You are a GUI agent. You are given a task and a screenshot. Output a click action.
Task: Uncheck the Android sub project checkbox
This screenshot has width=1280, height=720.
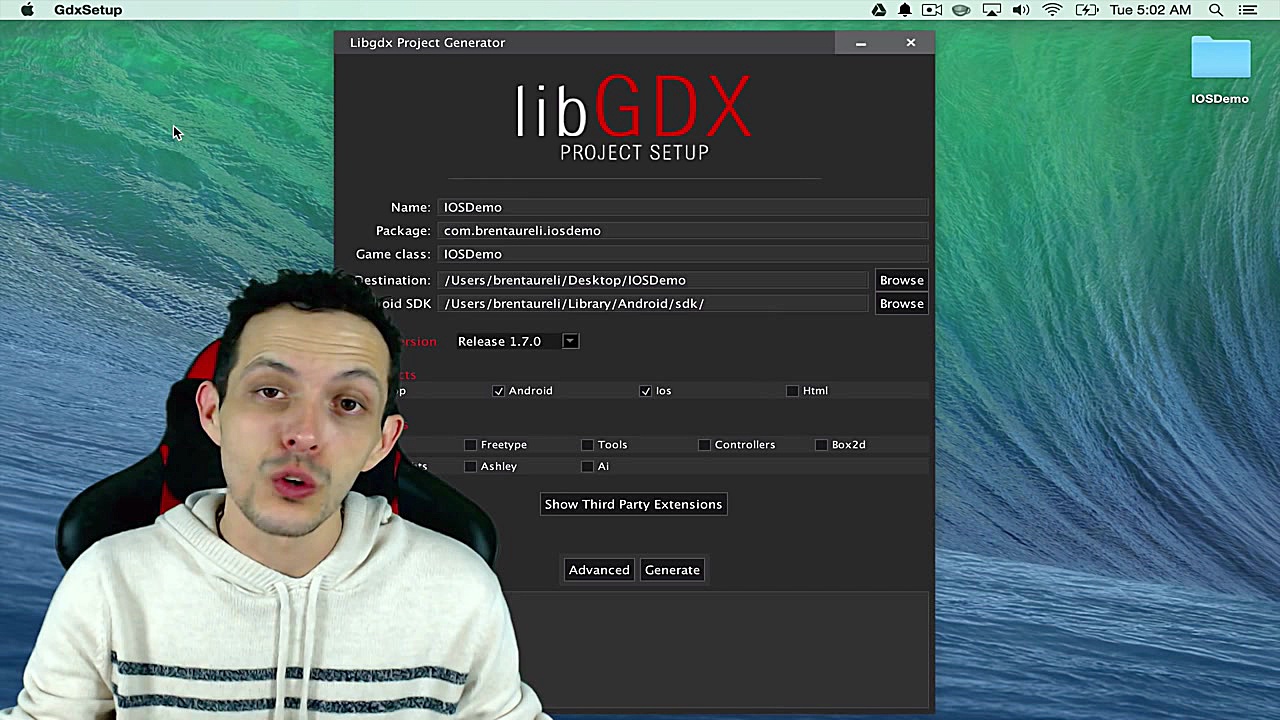coord(498,390)
